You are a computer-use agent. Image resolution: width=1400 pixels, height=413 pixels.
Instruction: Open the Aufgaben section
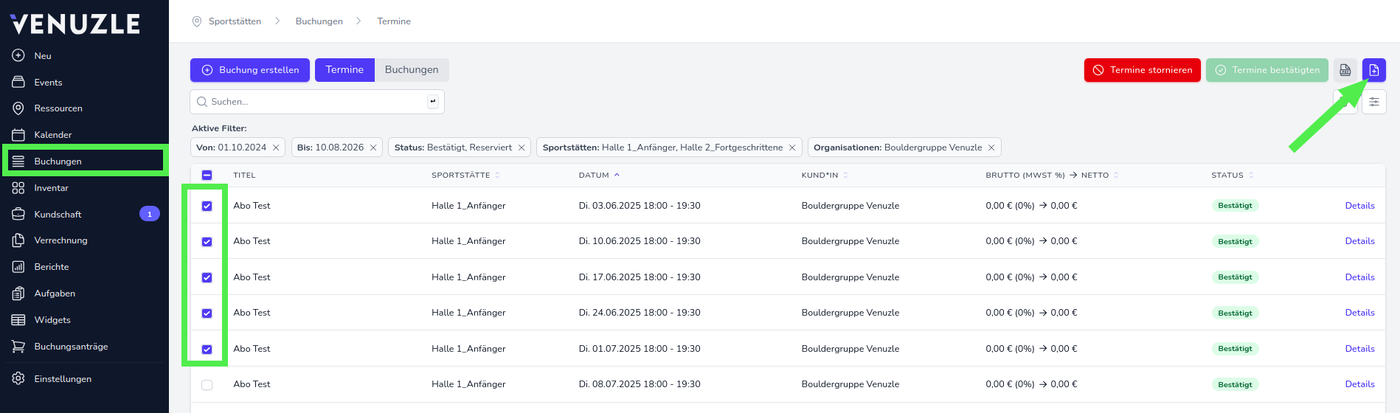54,293
